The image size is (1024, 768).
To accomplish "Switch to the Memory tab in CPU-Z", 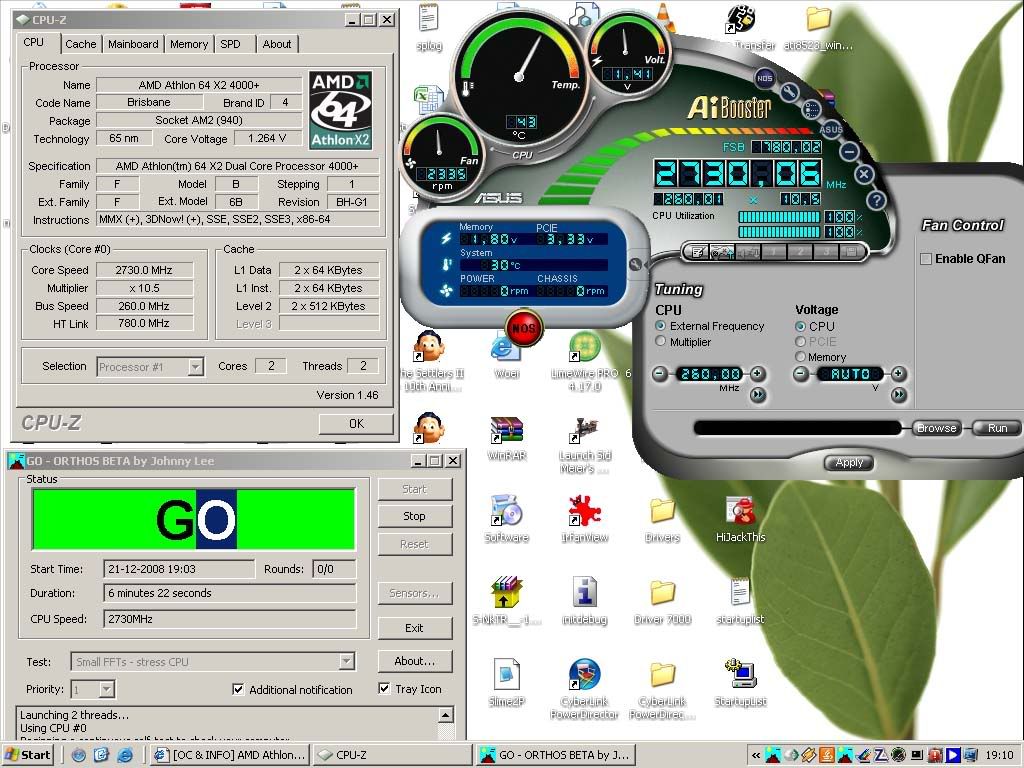I will point(189,44).
